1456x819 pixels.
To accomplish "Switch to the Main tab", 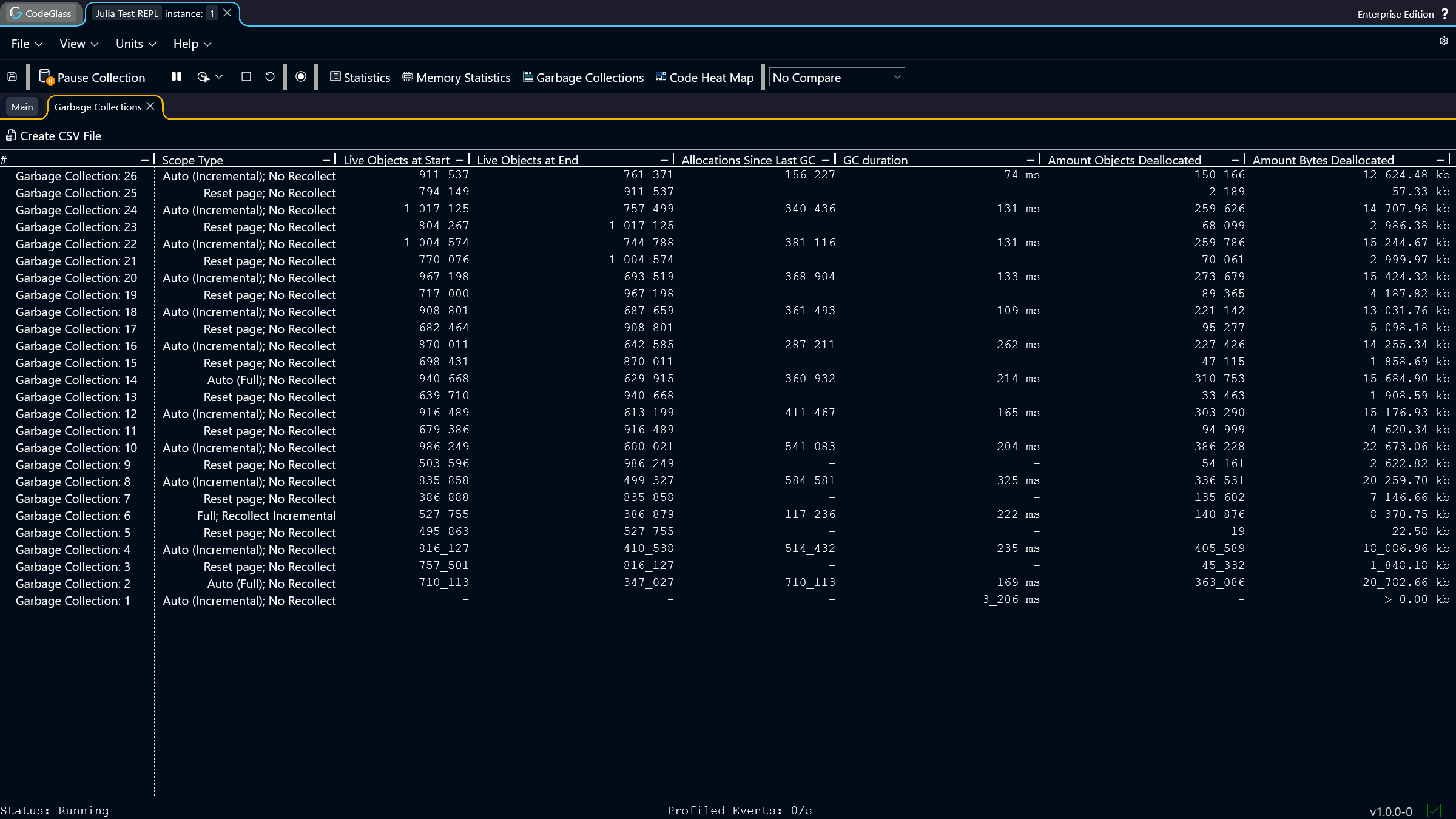I will click(x=22, y=107).
